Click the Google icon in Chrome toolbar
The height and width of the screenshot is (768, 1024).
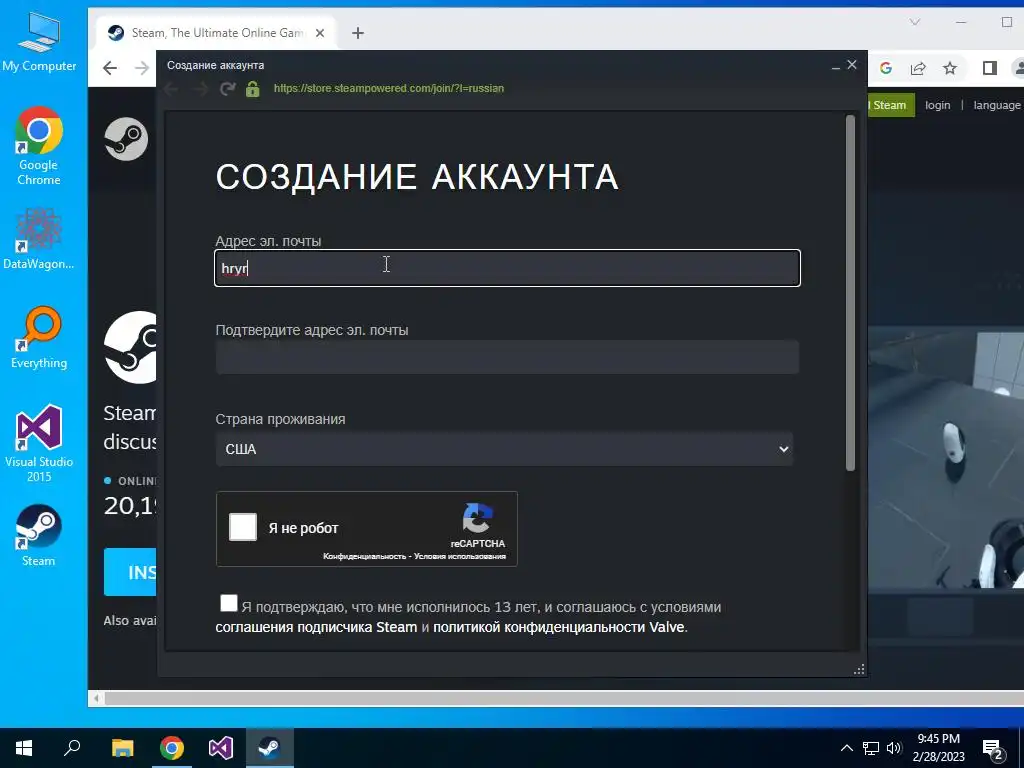[x=886, y=68]
